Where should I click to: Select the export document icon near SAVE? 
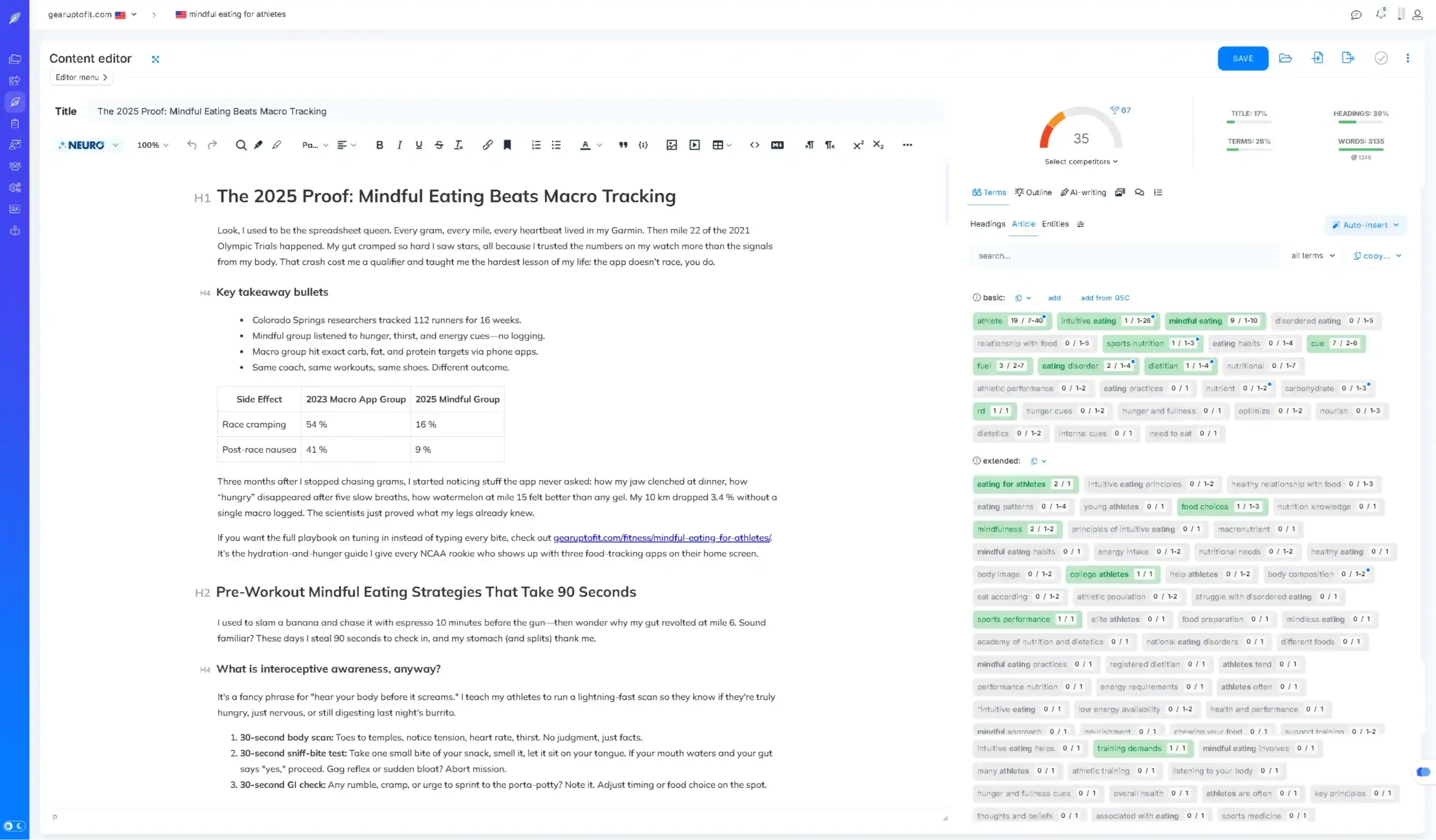[x=1348, y=58]
